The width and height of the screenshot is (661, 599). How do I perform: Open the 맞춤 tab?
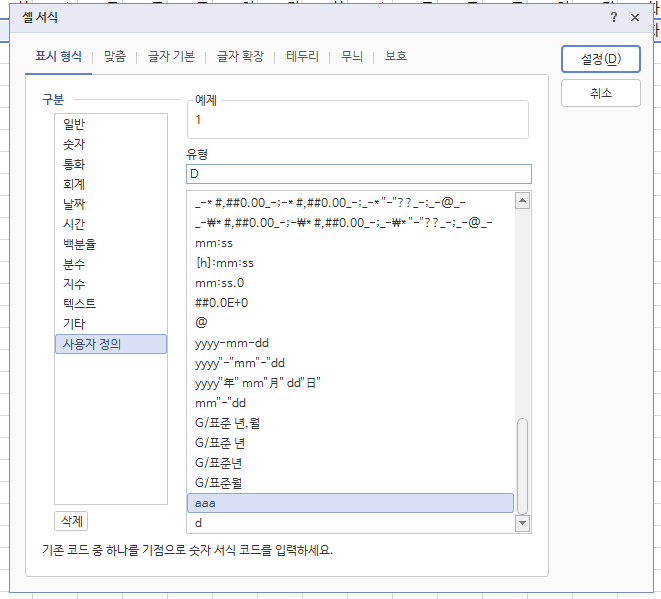click(115, 56)
